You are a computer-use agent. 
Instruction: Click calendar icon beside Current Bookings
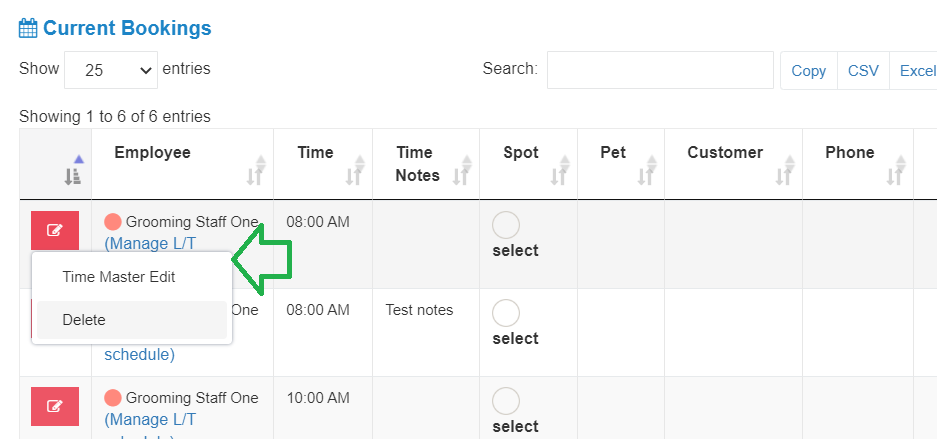[x=29, y=28]
